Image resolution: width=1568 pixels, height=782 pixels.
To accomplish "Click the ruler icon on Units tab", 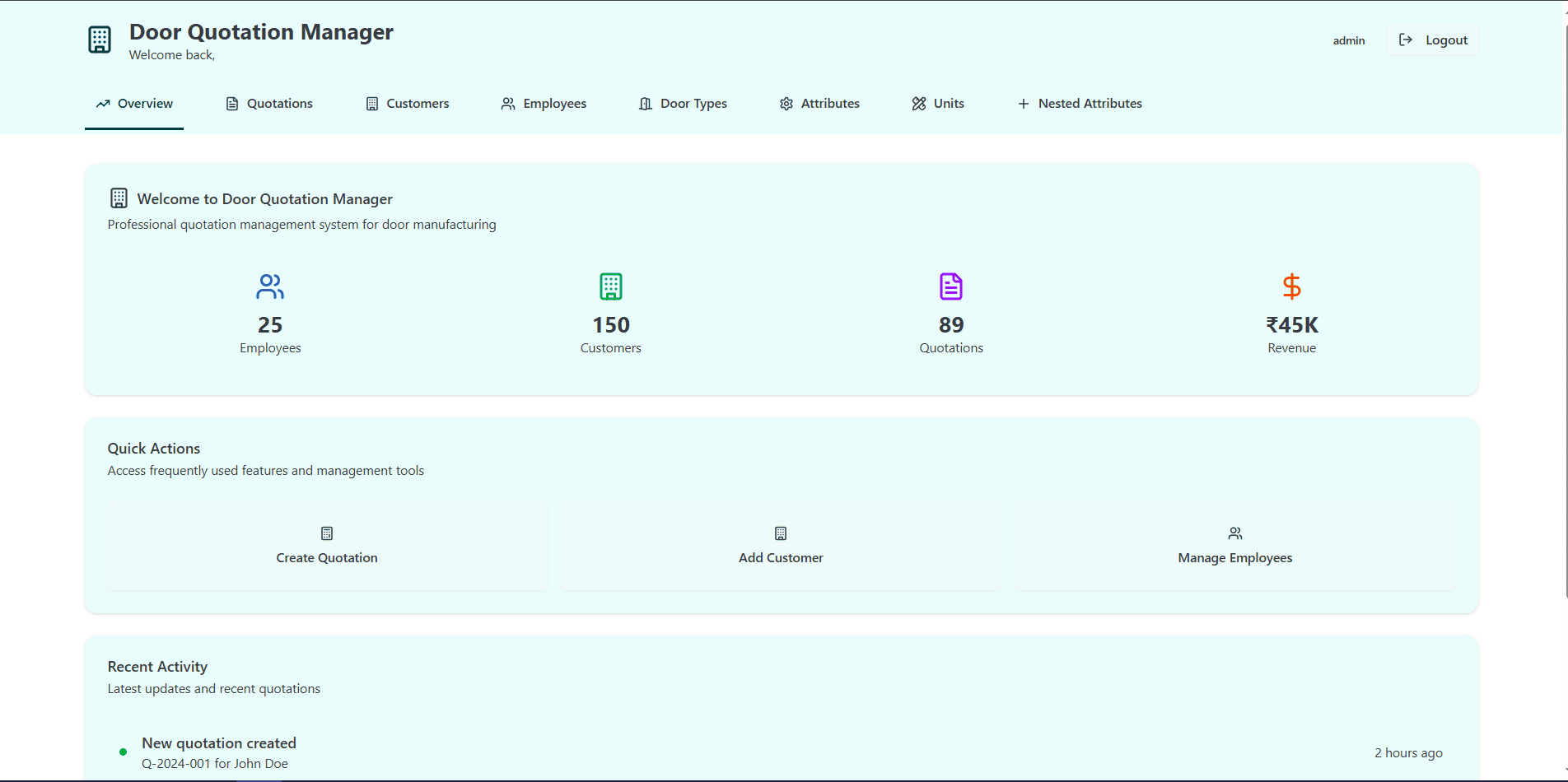I will pyautogui.click(x=919, y=104).
